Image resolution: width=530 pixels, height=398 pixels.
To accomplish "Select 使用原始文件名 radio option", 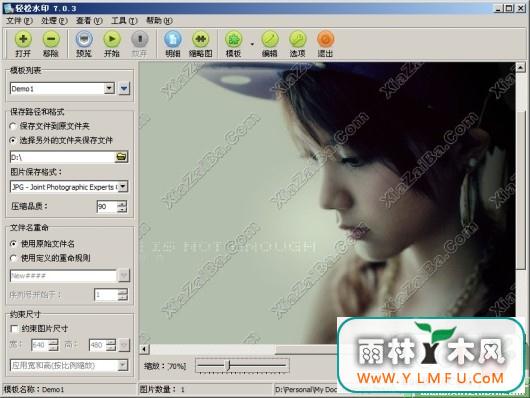I will [x=14, y=244].
